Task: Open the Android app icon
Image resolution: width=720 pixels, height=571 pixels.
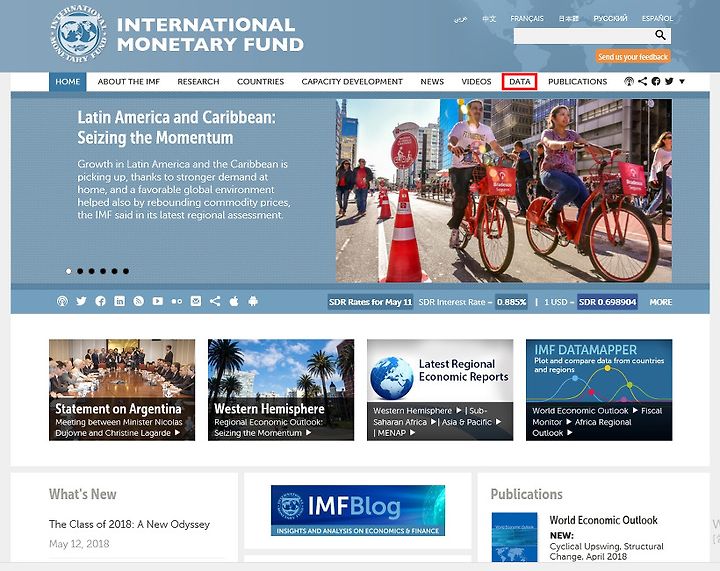Action: point(253,301)
